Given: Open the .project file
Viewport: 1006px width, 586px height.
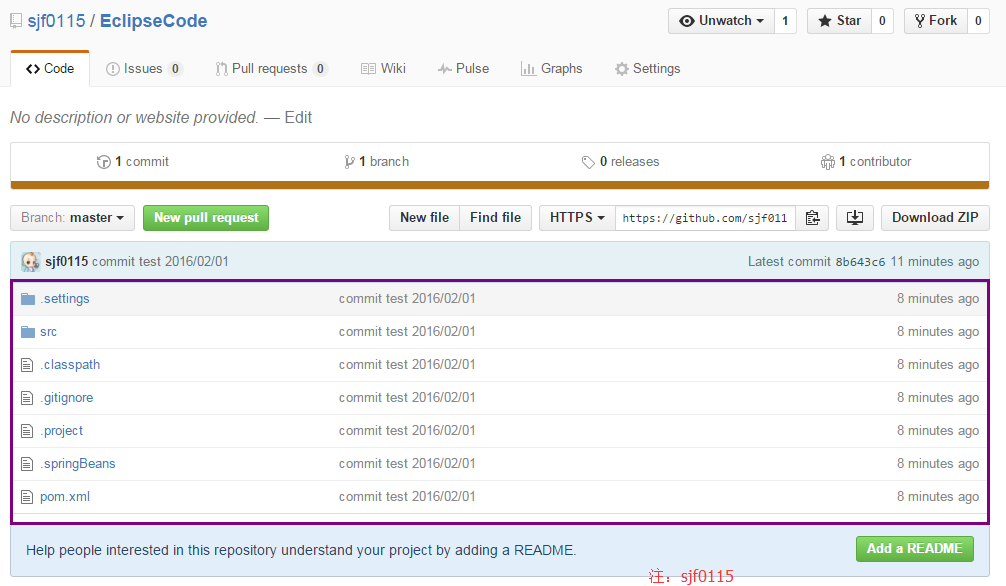Looking at the screenshot, I should [x=62, y=431].
